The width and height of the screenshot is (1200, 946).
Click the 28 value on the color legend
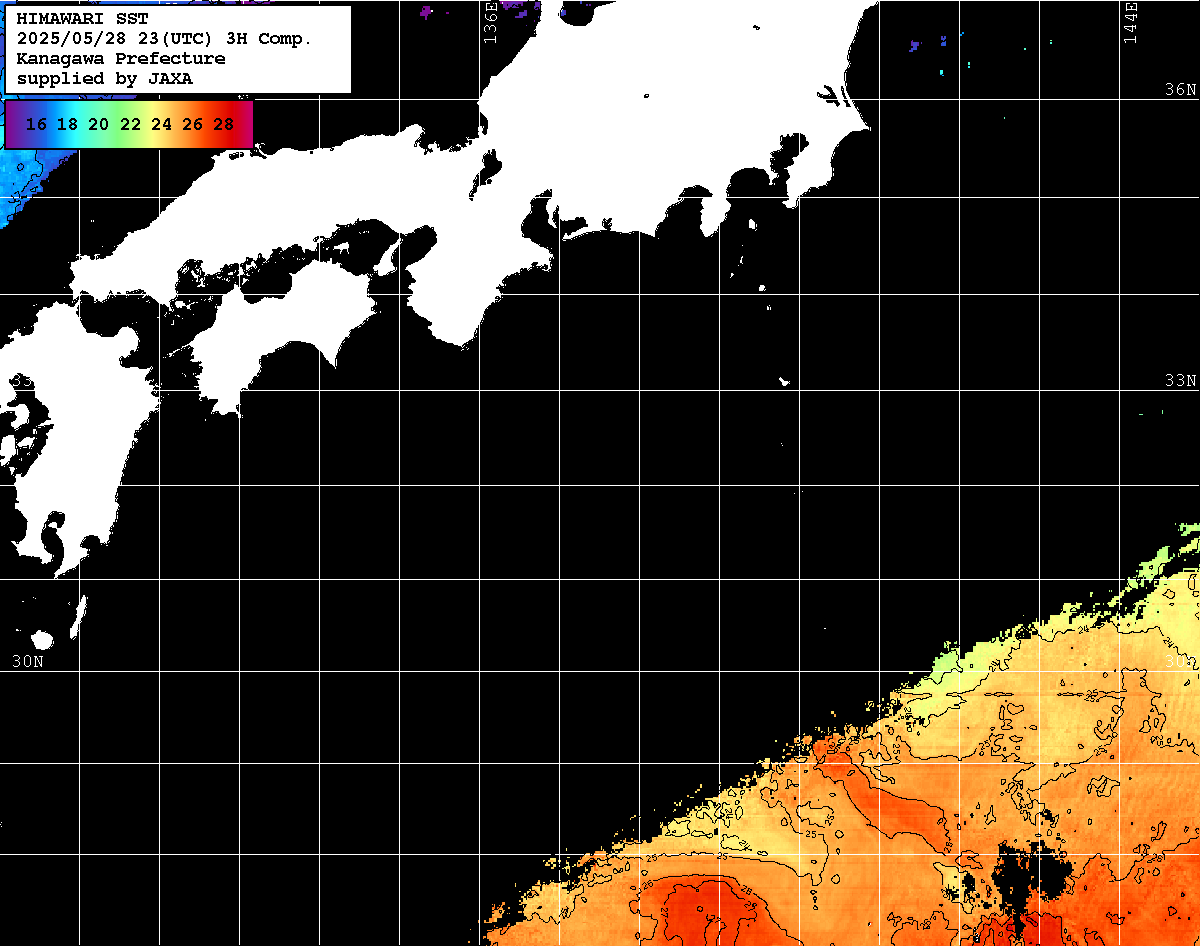pyautogui.click(x=223, y=125)
